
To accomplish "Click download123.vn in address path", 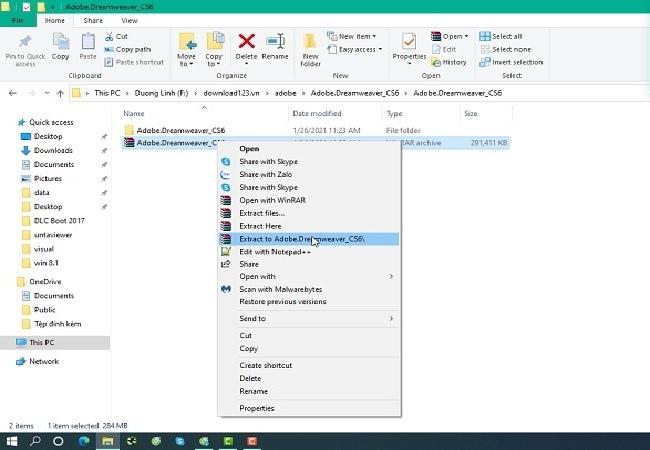I will pyautogui.click(x=231, y=93).
